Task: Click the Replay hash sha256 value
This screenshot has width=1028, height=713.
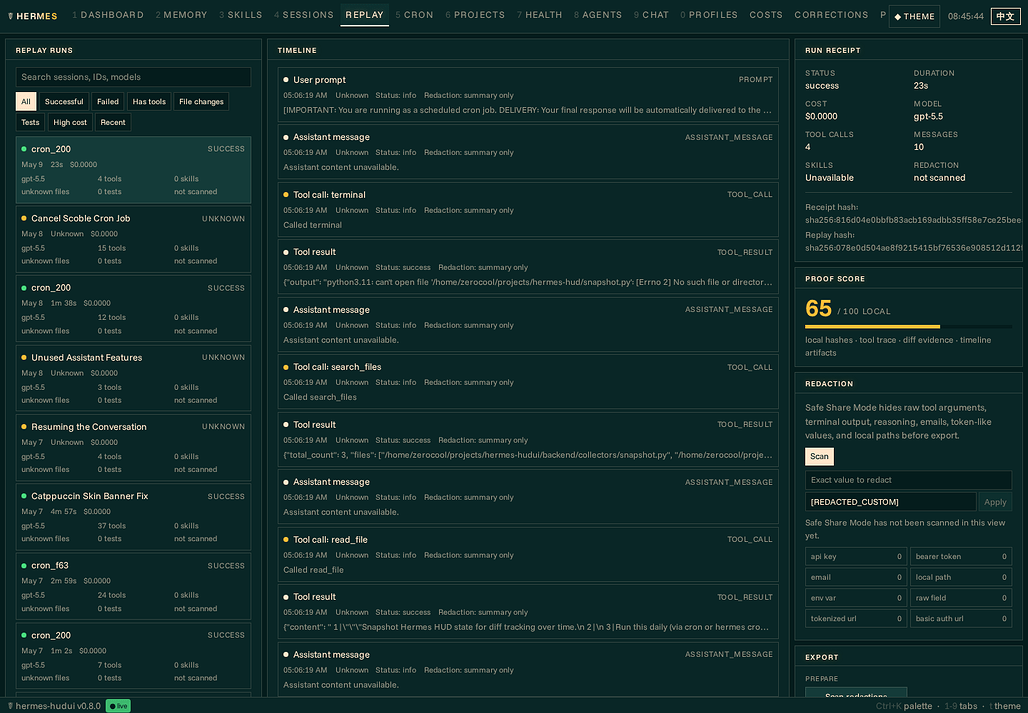Action: click(x=913, y=248)
